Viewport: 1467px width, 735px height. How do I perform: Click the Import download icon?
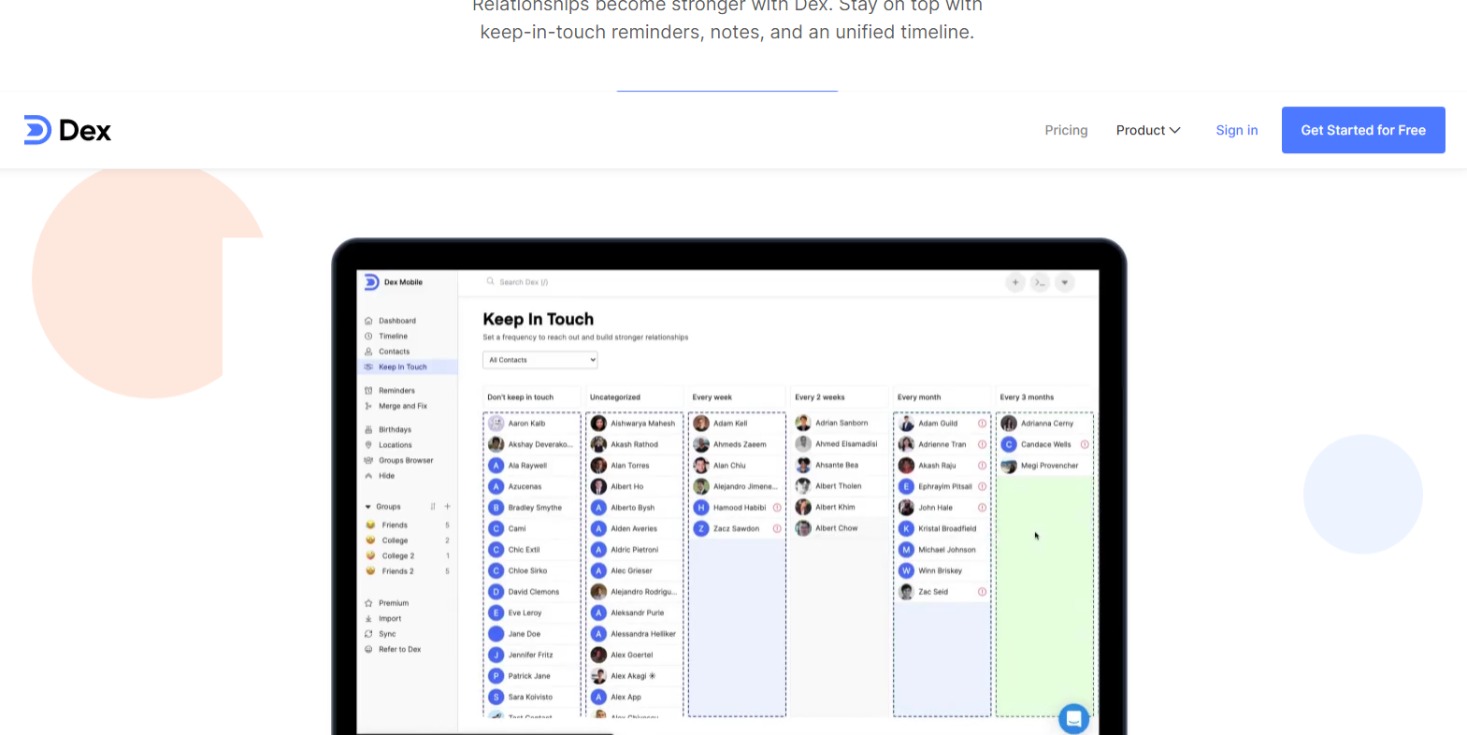pyautogui.click(x=369, y=619)
